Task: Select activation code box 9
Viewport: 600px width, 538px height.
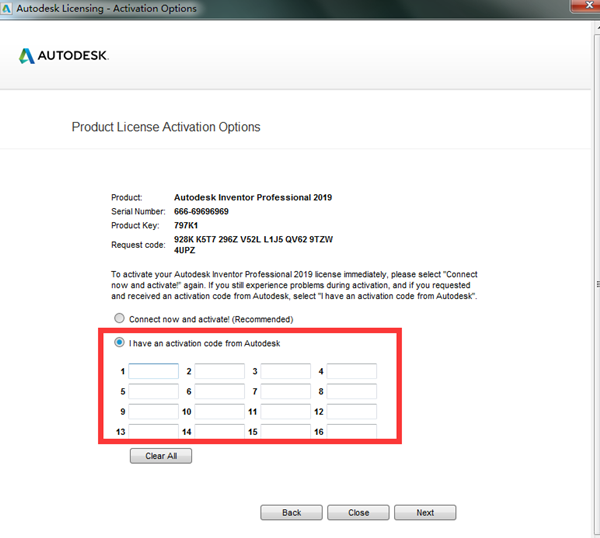Action: pyautogui.click(x=154, y=411)
